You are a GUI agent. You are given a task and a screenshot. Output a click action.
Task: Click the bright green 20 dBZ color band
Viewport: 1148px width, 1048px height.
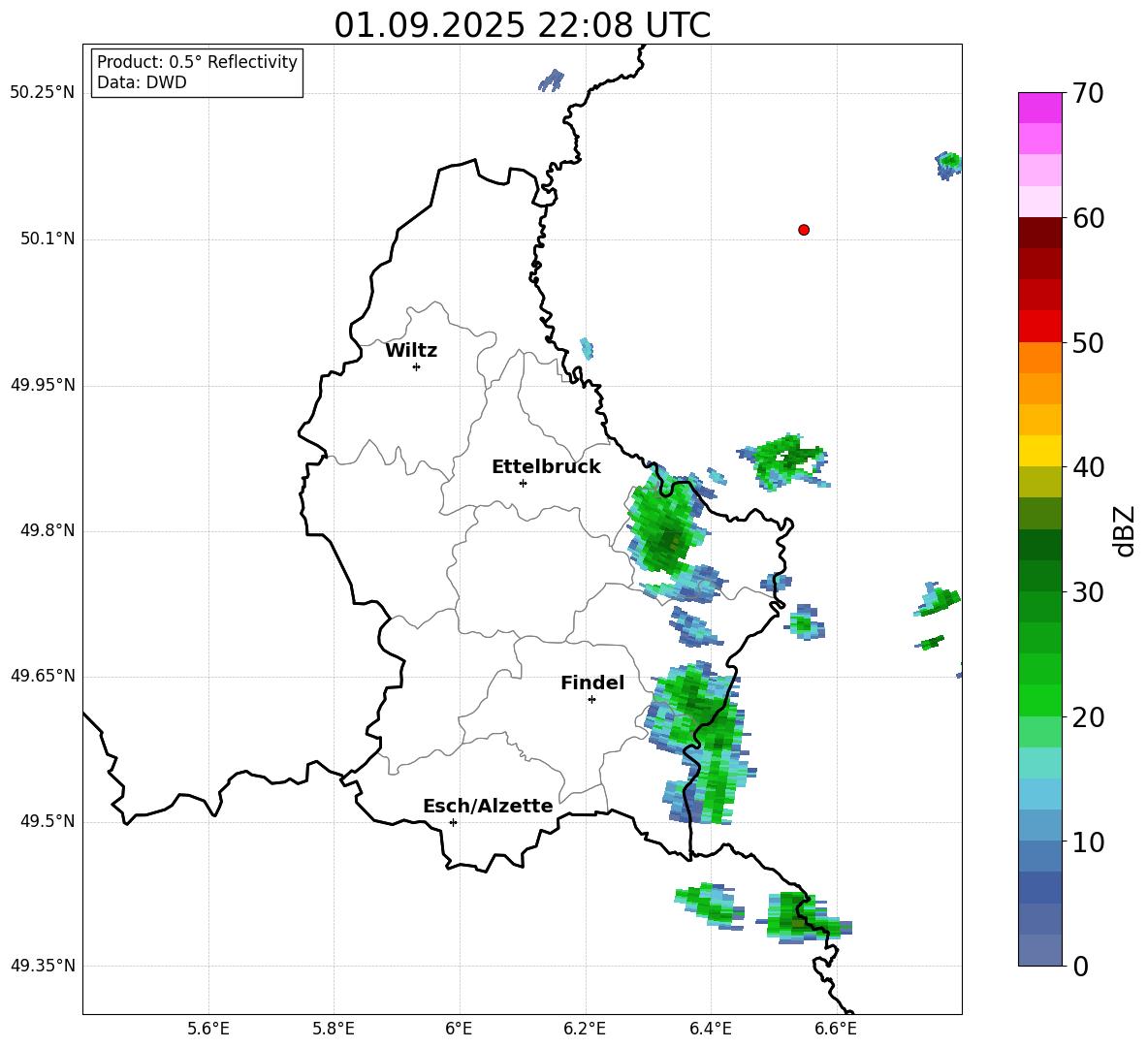tap(1039, 700)
